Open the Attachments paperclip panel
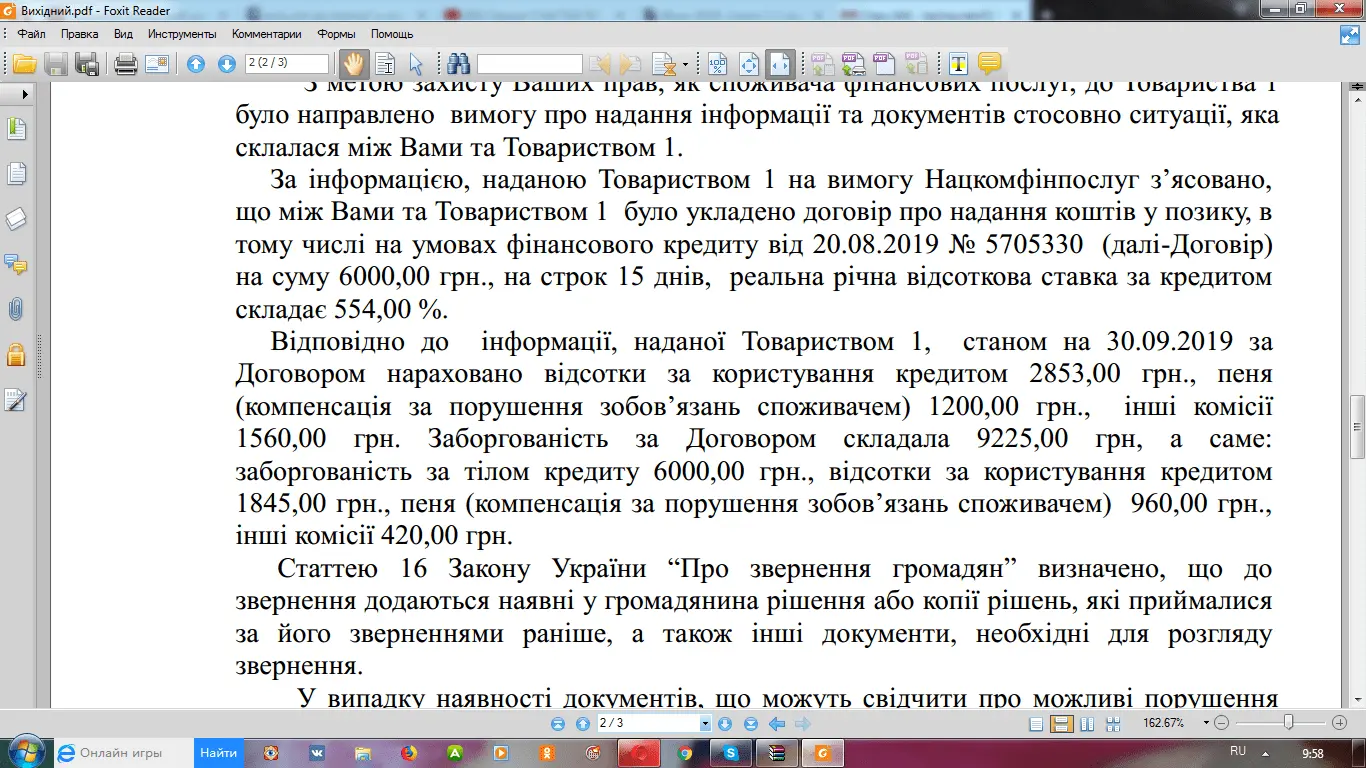The width and height of the screenshot is (1366, 768). point(17,309)
